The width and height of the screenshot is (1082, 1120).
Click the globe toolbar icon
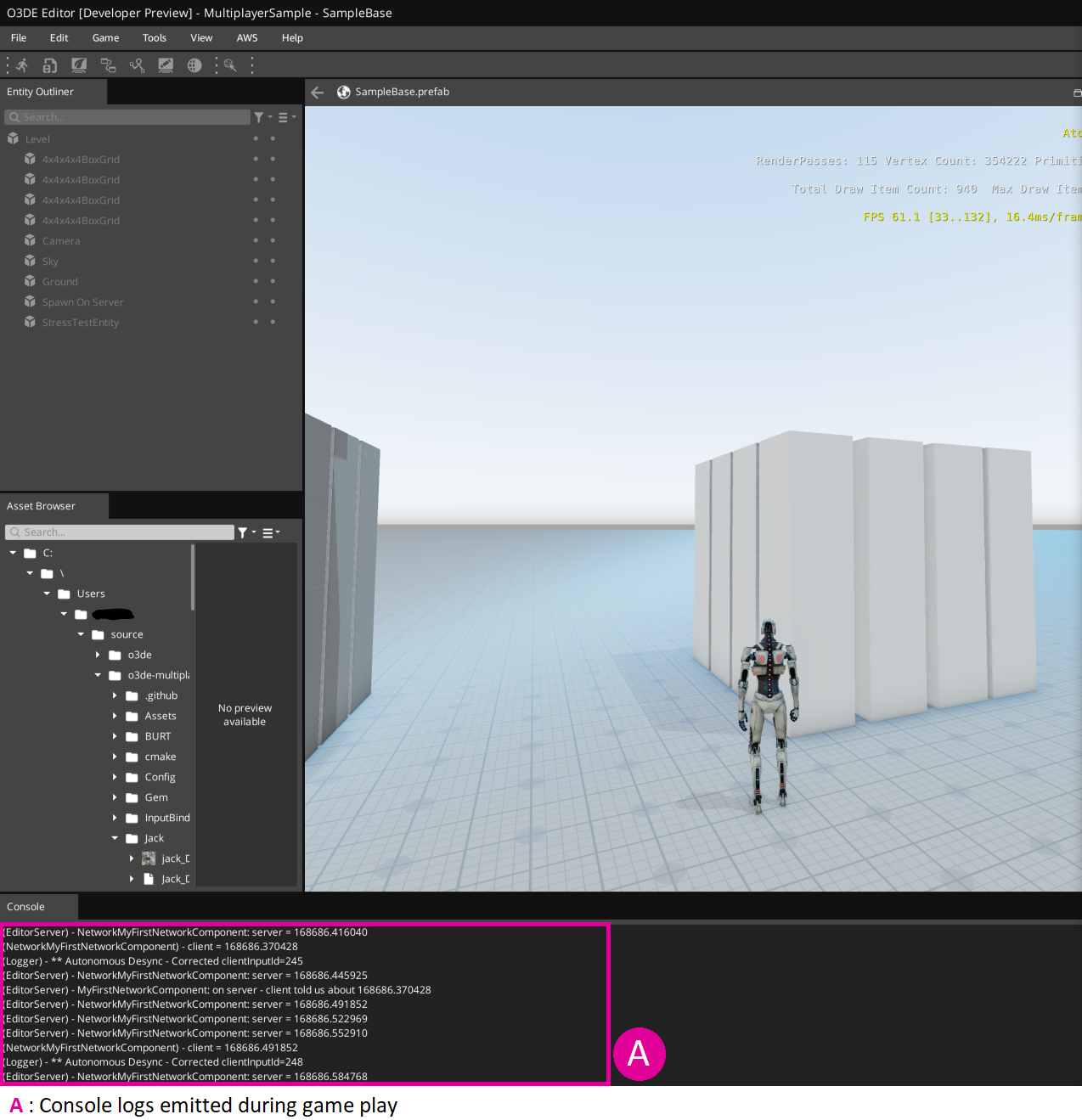[x=194, y=65]
